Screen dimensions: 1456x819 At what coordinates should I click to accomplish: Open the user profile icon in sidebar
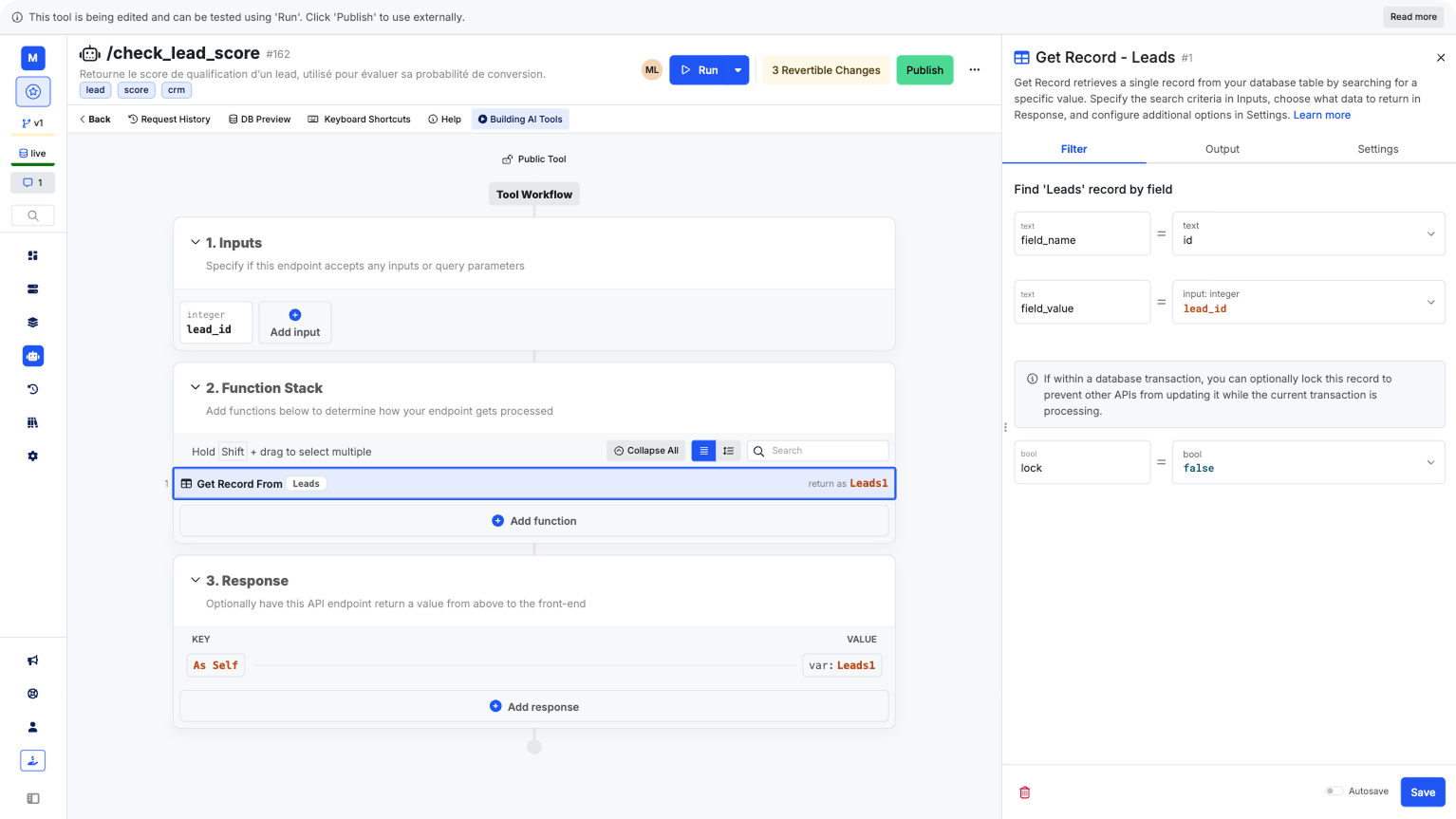(33, 727)
